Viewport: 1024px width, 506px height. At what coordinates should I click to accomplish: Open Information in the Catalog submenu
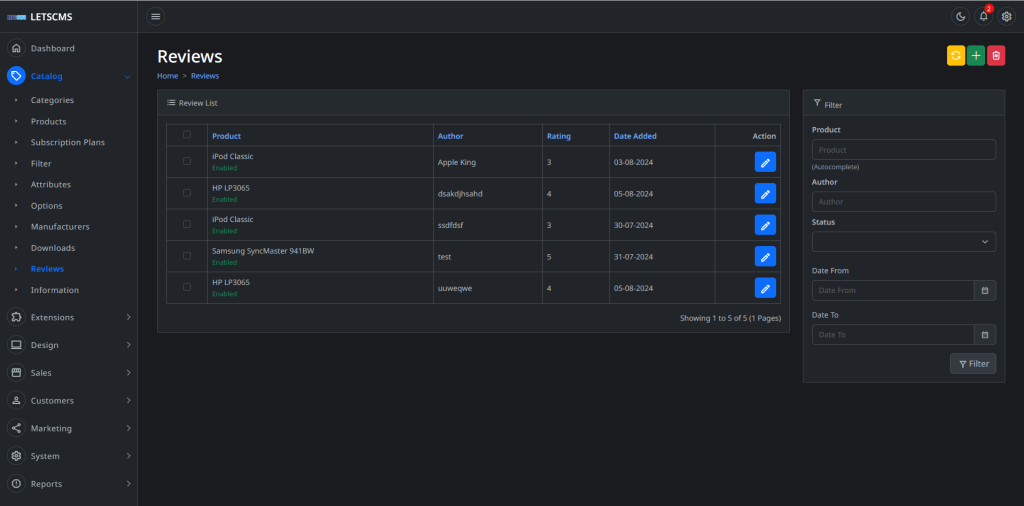[x=55, y=290]
